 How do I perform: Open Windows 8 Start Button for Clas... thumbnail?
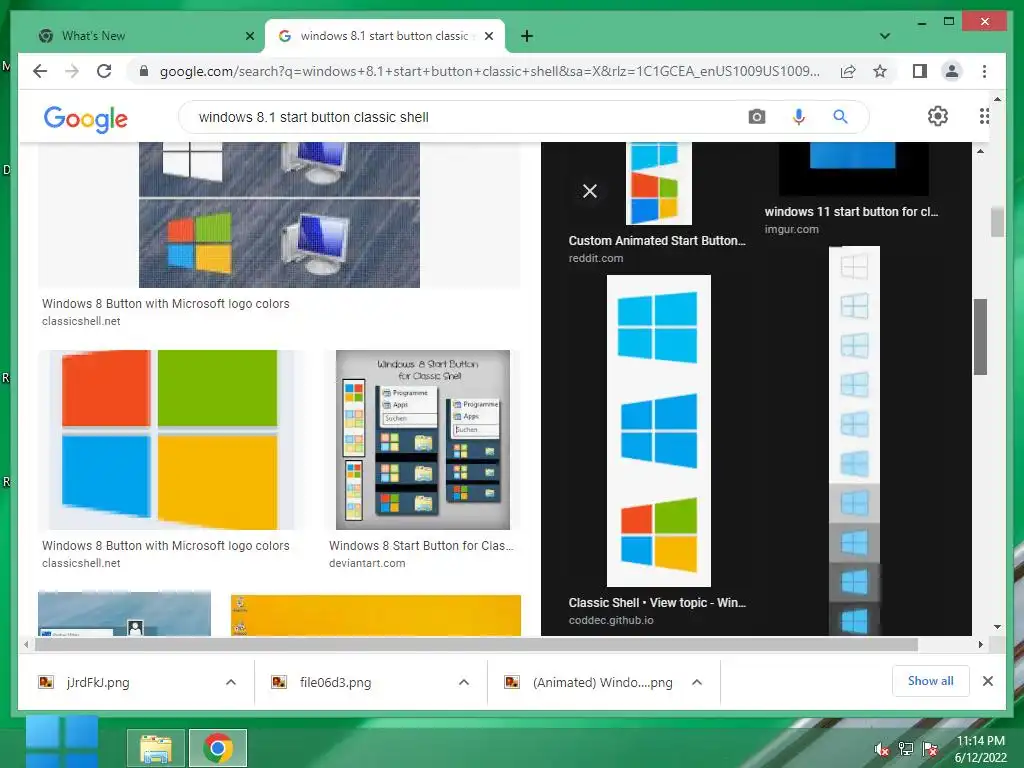click(x=423, y=440)
